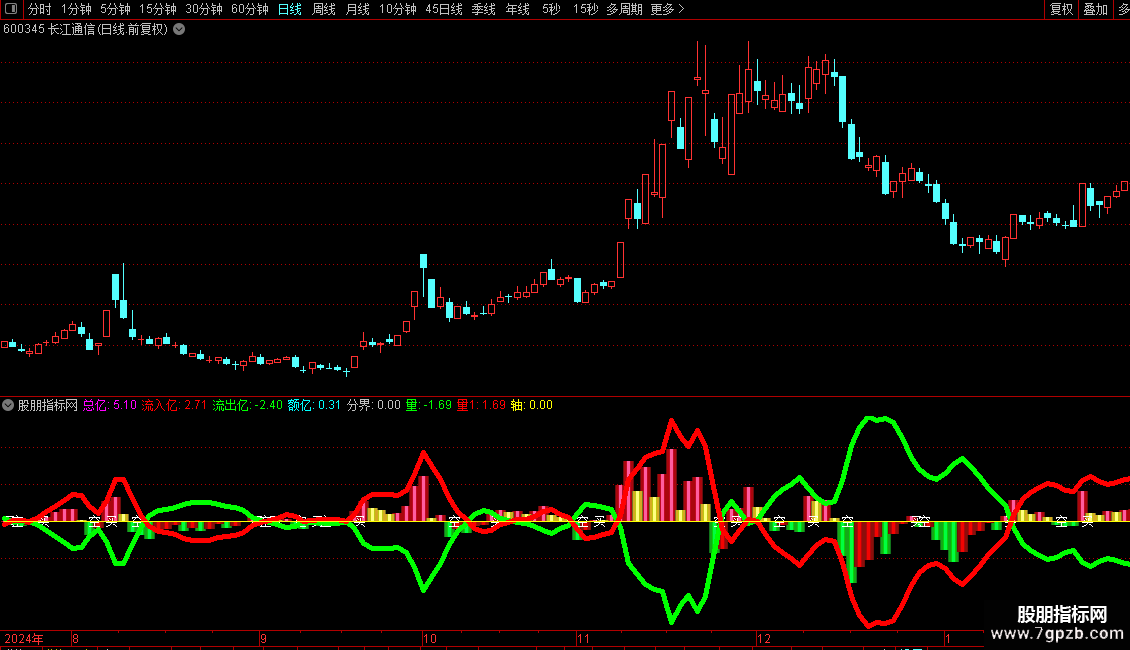Select the 15分钟 period tab

[158, 9]
